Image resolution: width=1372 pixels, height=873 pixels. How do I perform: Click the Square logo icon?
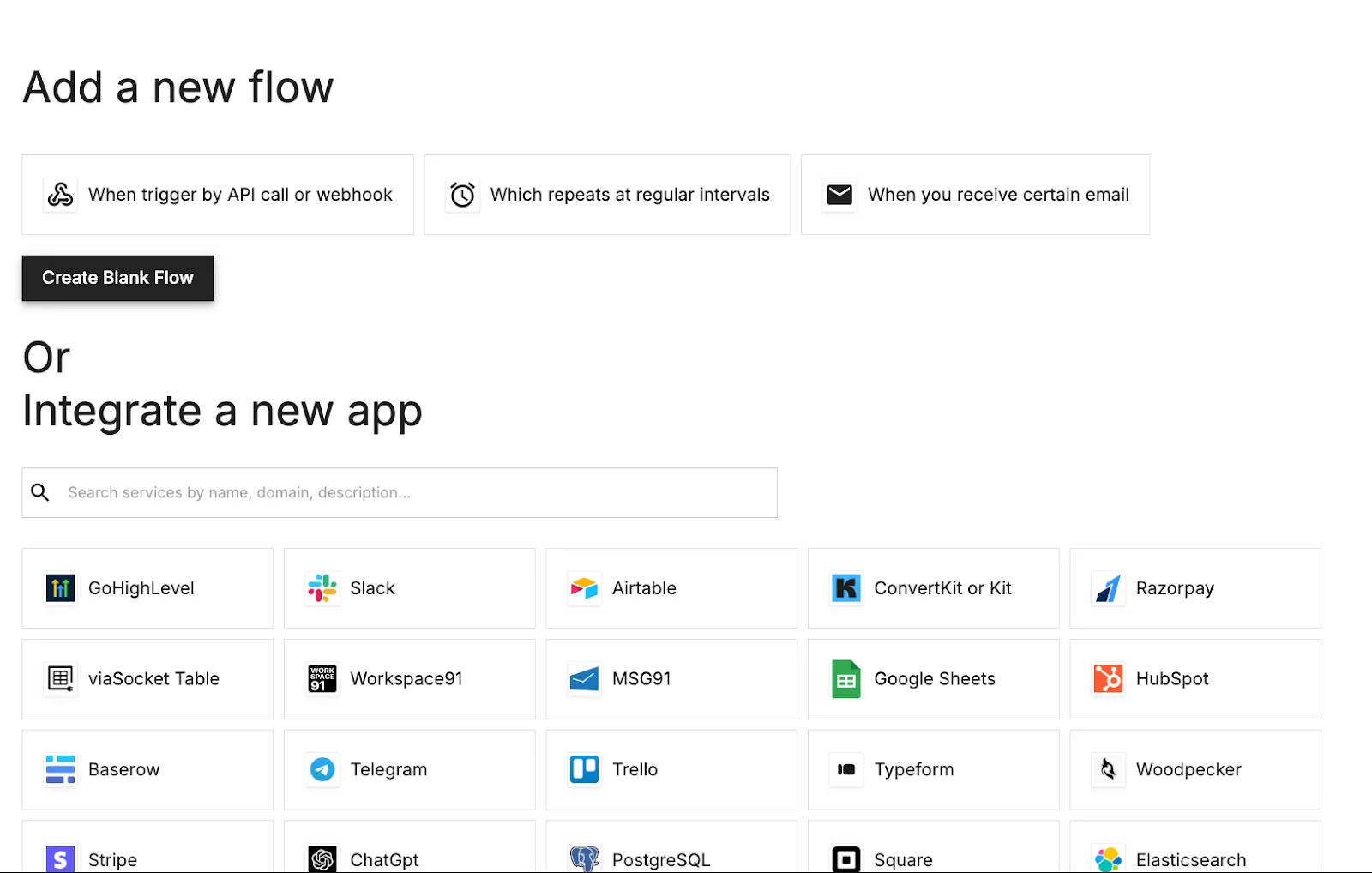click(846, 859)
